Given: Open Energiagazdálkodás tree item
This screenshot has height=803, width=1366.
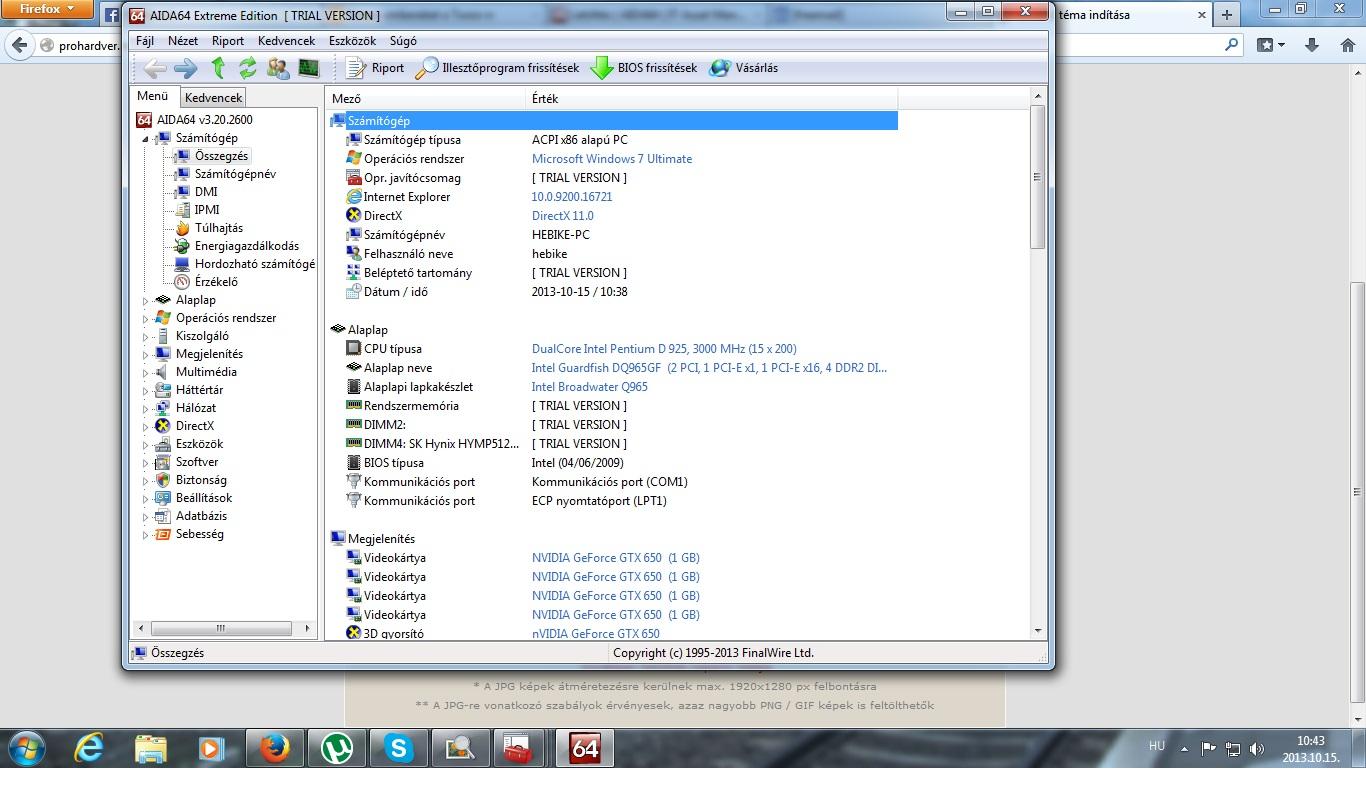Looking at the screenshot, I should (x=246, y=246).
